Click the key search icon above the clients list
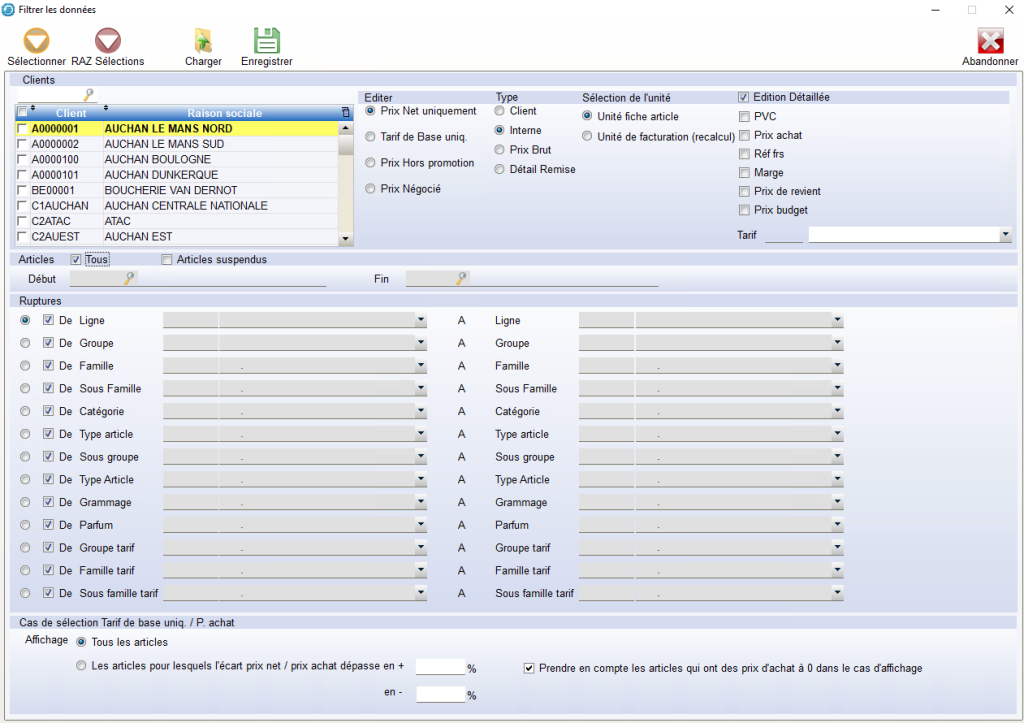Viewport: 1024px width, 723px height. click(x=88, y=96)
